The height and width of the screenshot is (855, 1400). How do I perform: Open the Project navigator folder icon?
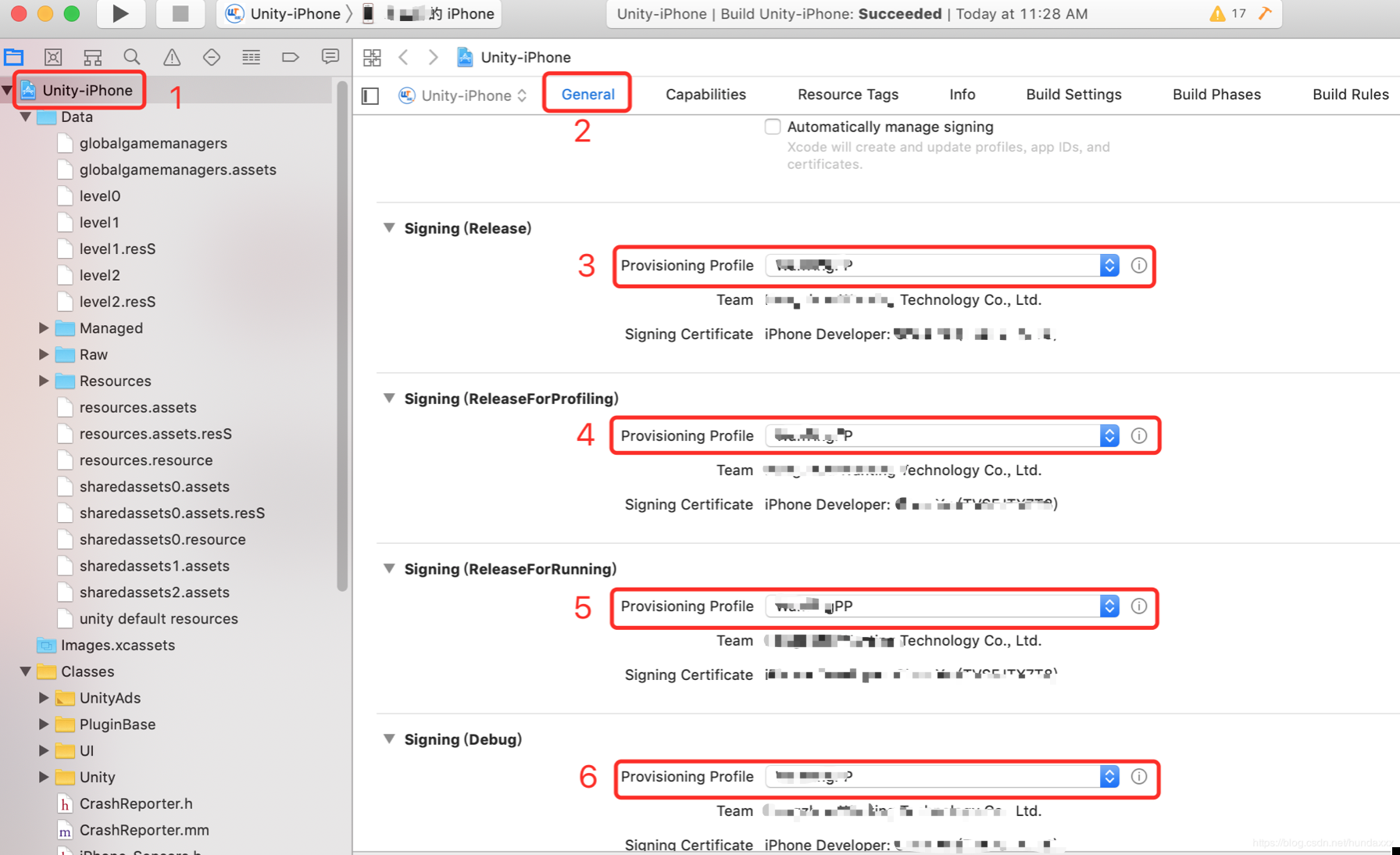tap(14, 57)
